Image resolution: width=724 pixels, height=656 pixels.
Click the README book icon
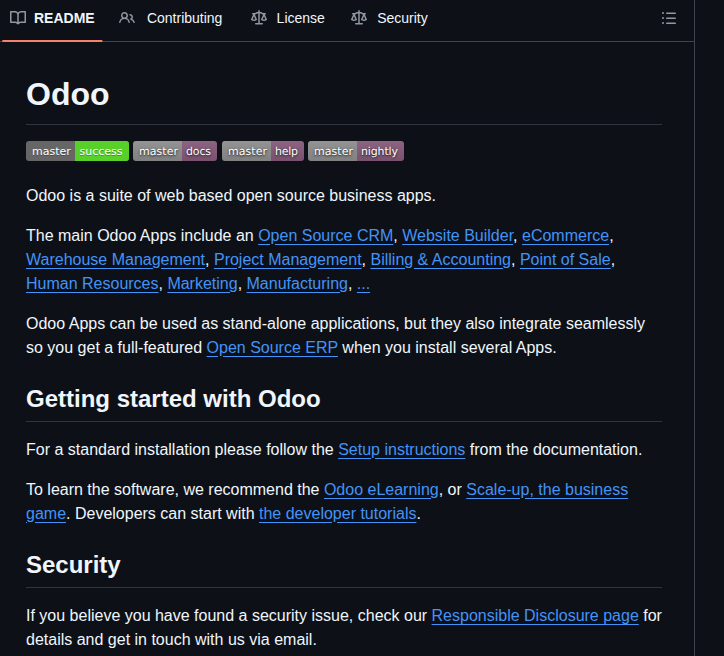pyautogui.click(x=18, y=18)
